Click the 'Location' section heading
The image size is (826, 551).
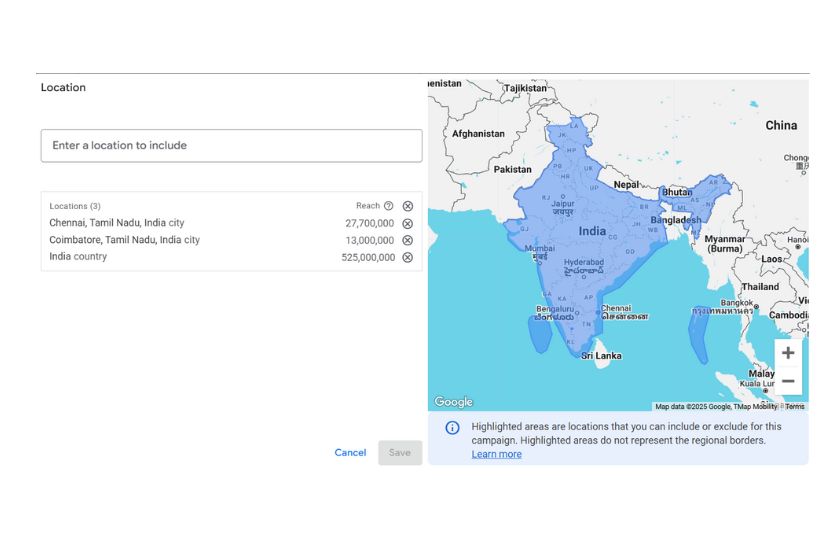click(63, 87)
